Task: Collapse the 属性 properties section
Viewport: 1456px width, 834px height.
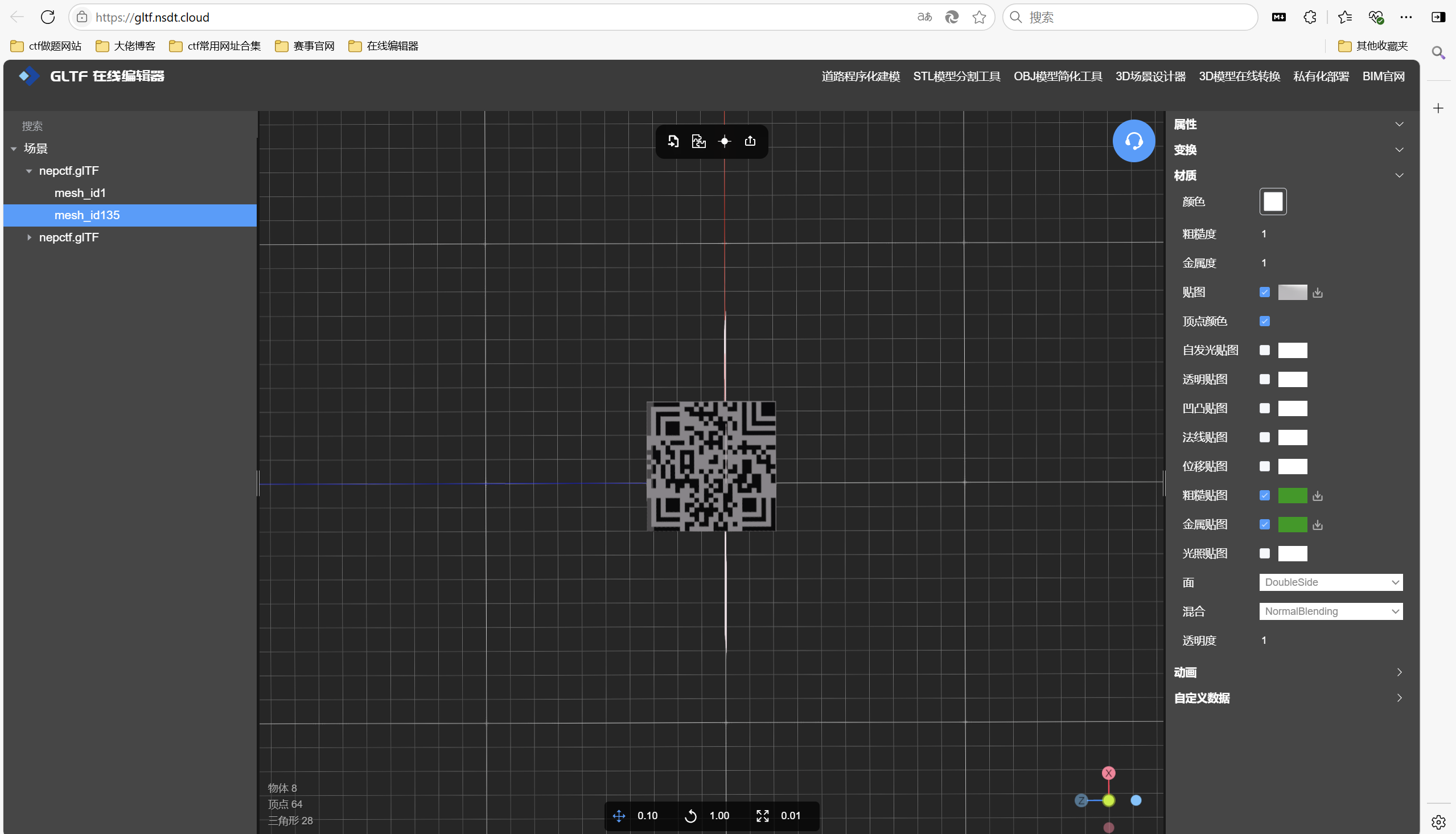Action: click(x=1399, y=124)
